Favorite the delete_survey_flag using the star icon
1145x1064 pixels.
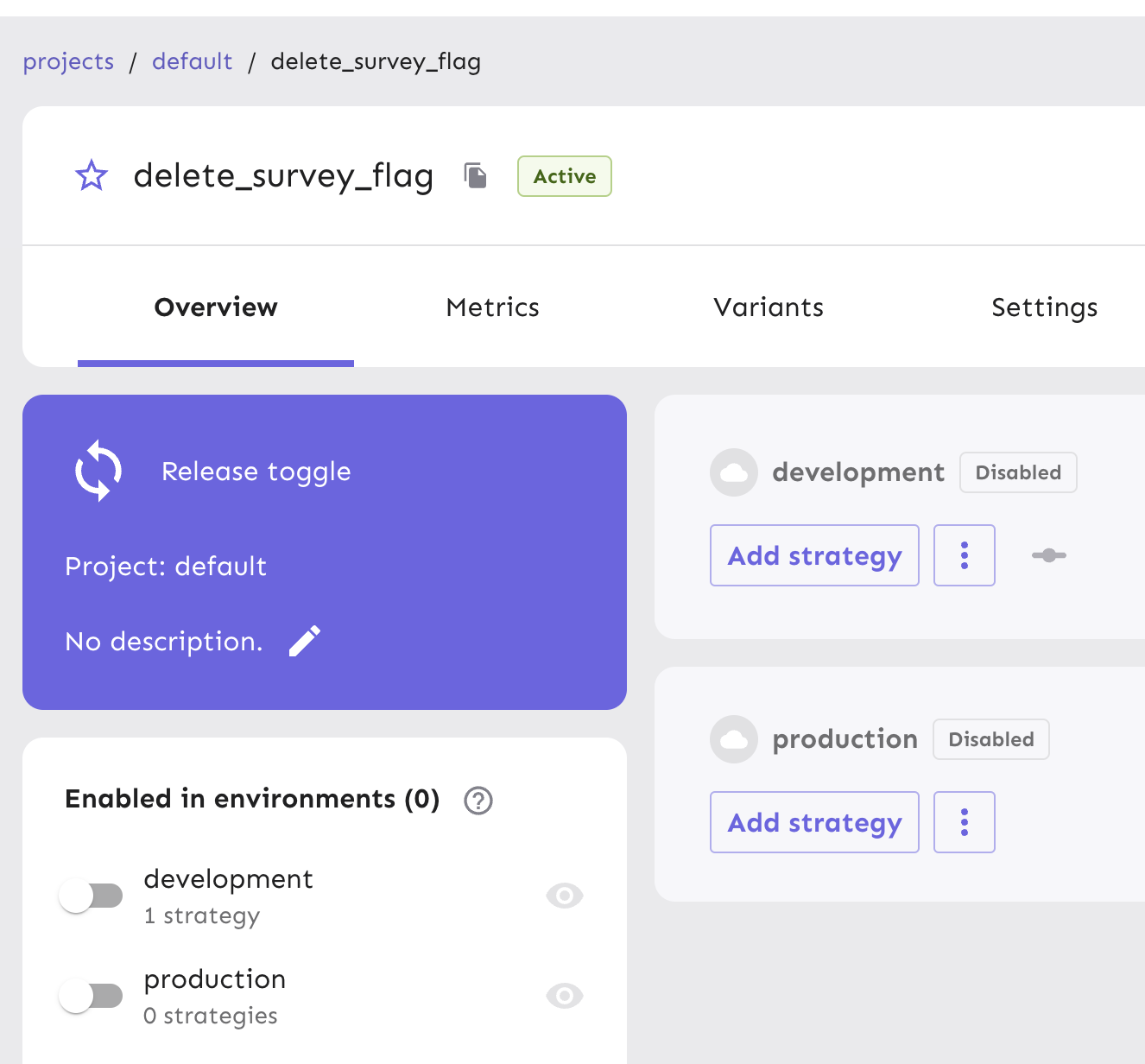(x=91, y=175)
